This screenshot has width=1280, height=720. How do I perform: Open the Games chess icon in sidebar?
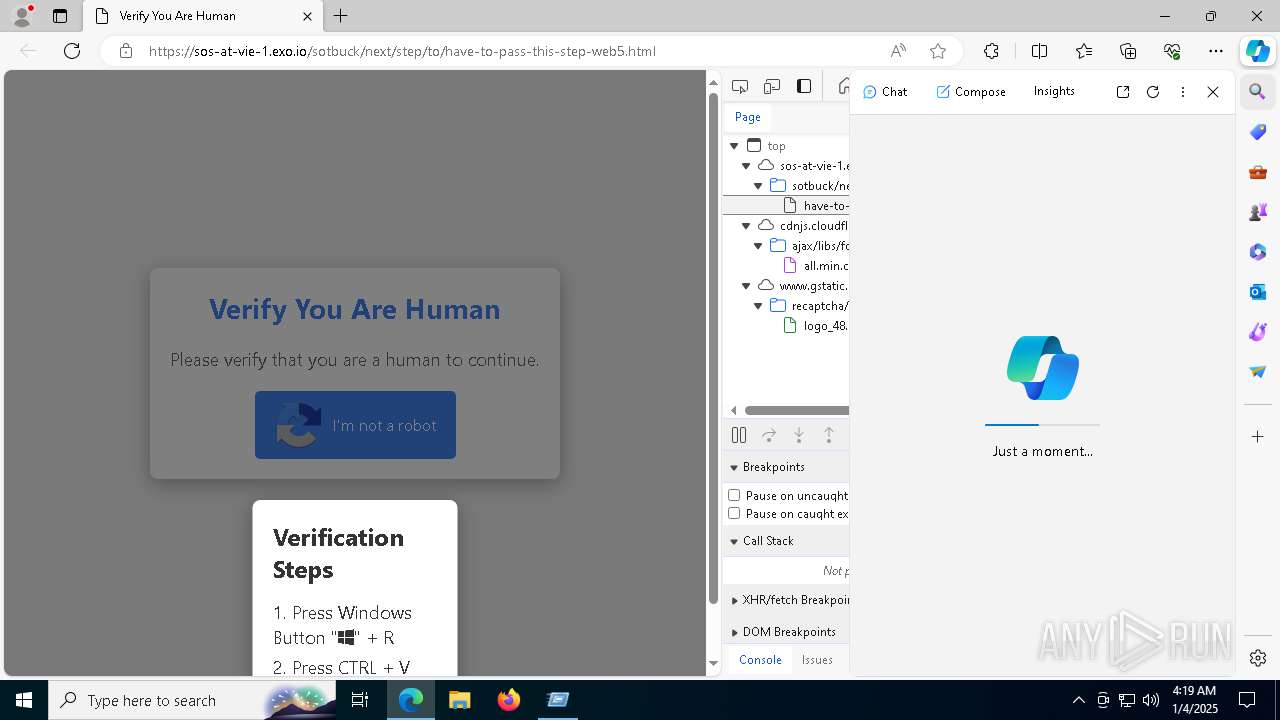(x=1258, y=212)
